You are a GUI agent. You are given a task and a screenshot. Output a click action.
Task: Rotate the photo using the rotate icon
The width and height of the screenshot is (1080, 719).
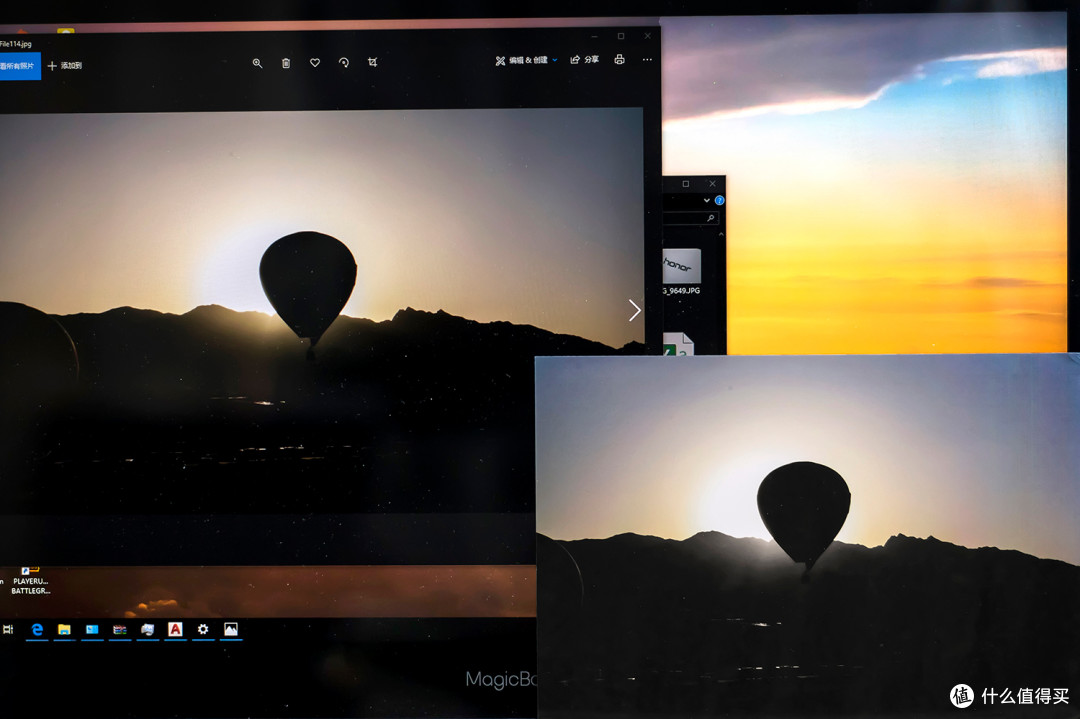[x=344, y=63]
